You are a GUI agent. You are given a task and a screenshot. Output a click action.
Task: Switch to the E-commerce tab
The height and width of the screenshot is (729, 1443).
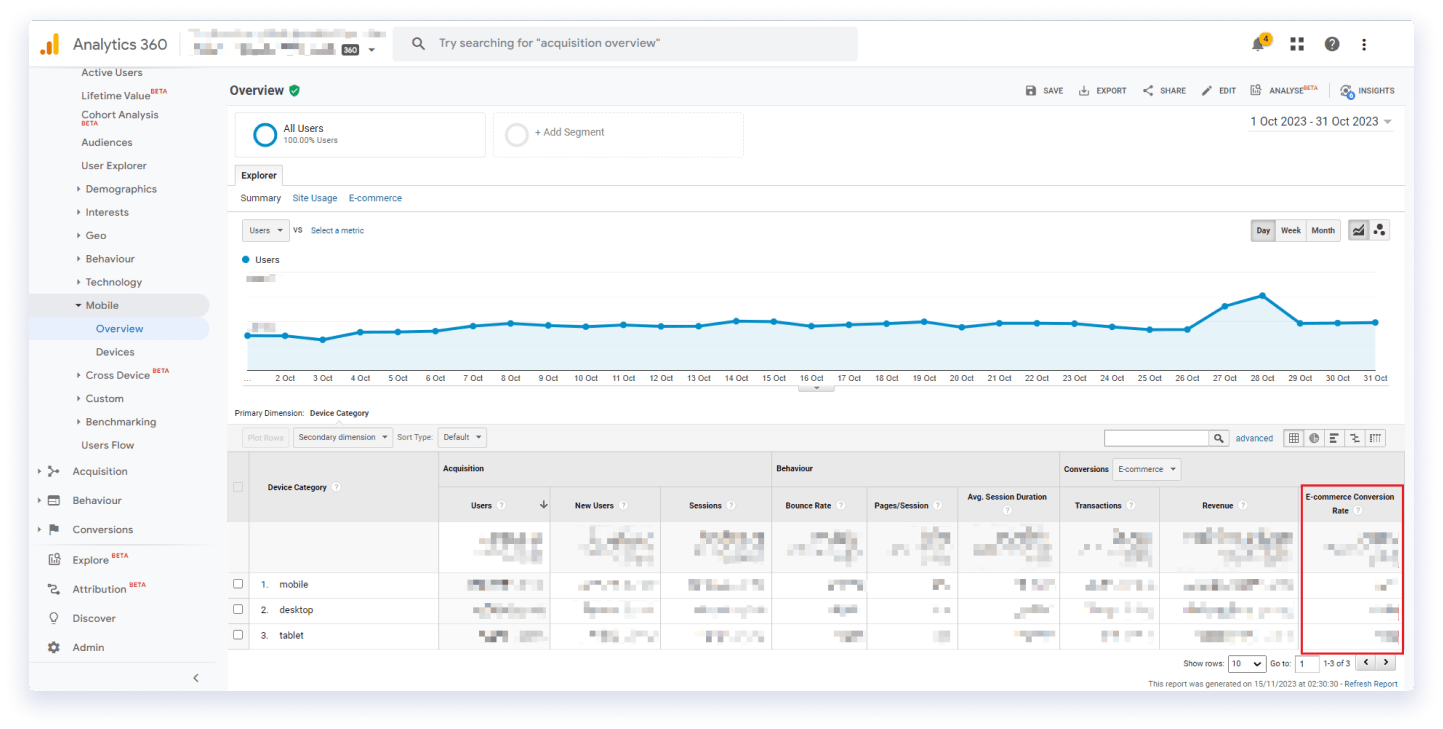(375, 198)
